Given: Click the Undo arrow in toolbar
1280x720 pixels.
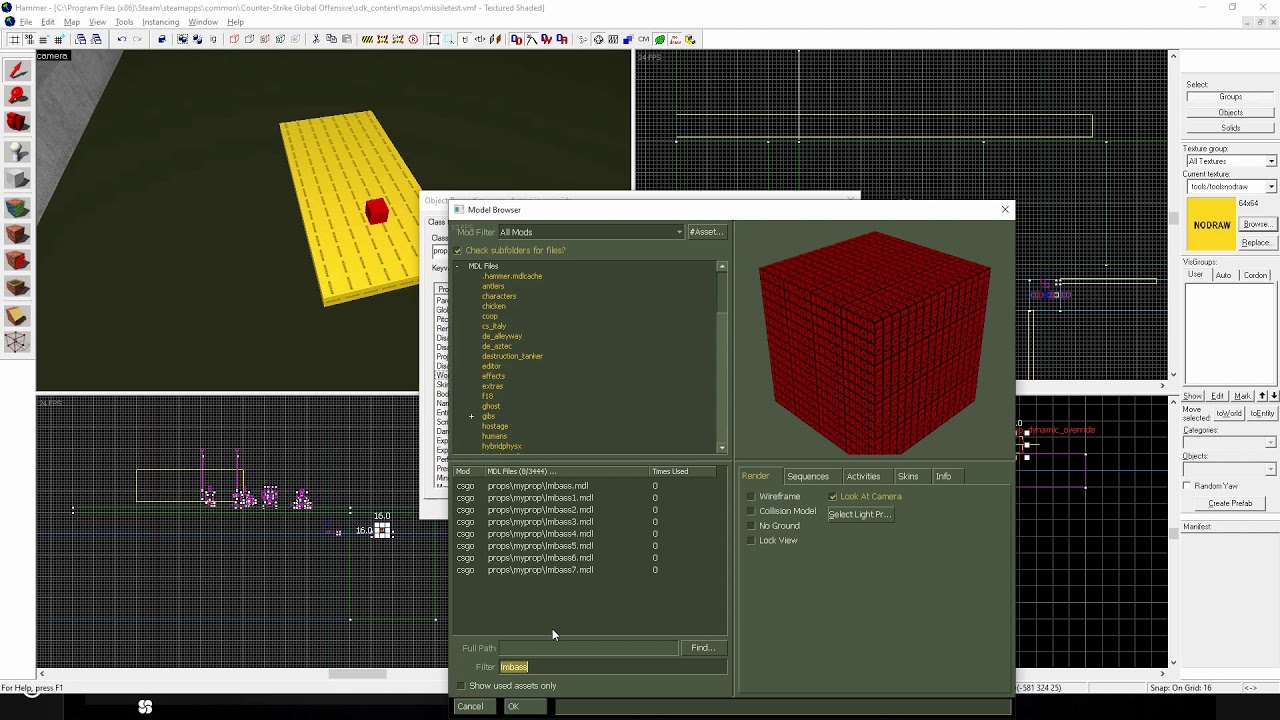Looking at the screenshot, I should pos(121,40).
